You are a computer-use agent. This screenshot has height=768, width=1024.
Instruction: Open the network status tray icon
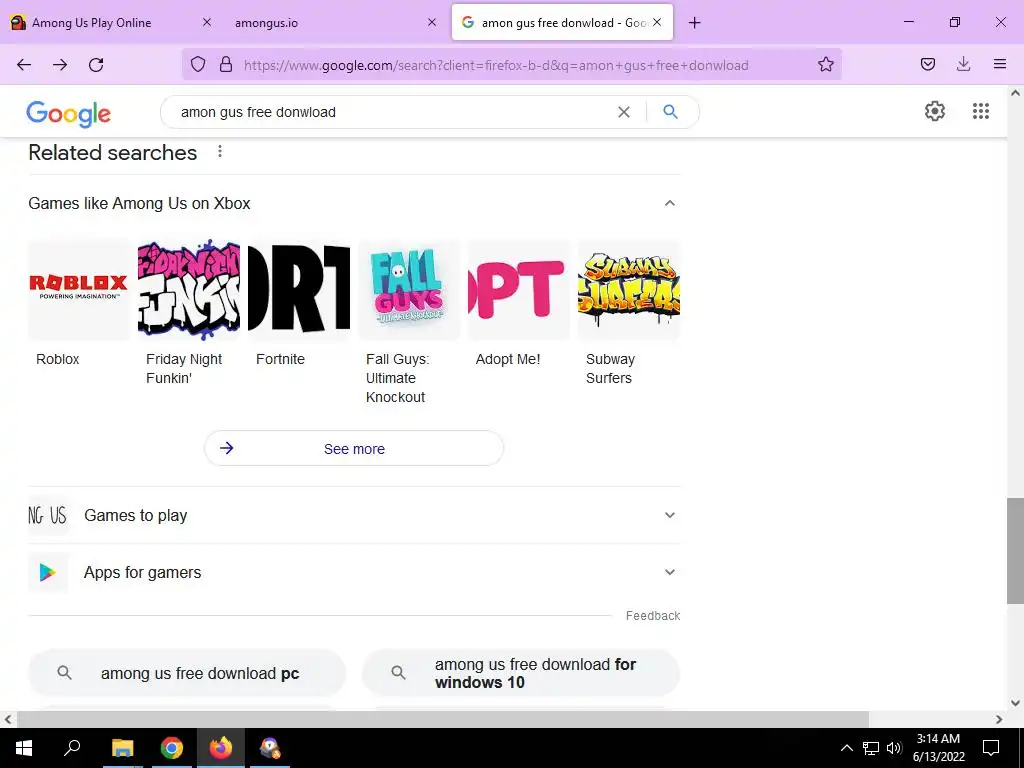(871, 748)
